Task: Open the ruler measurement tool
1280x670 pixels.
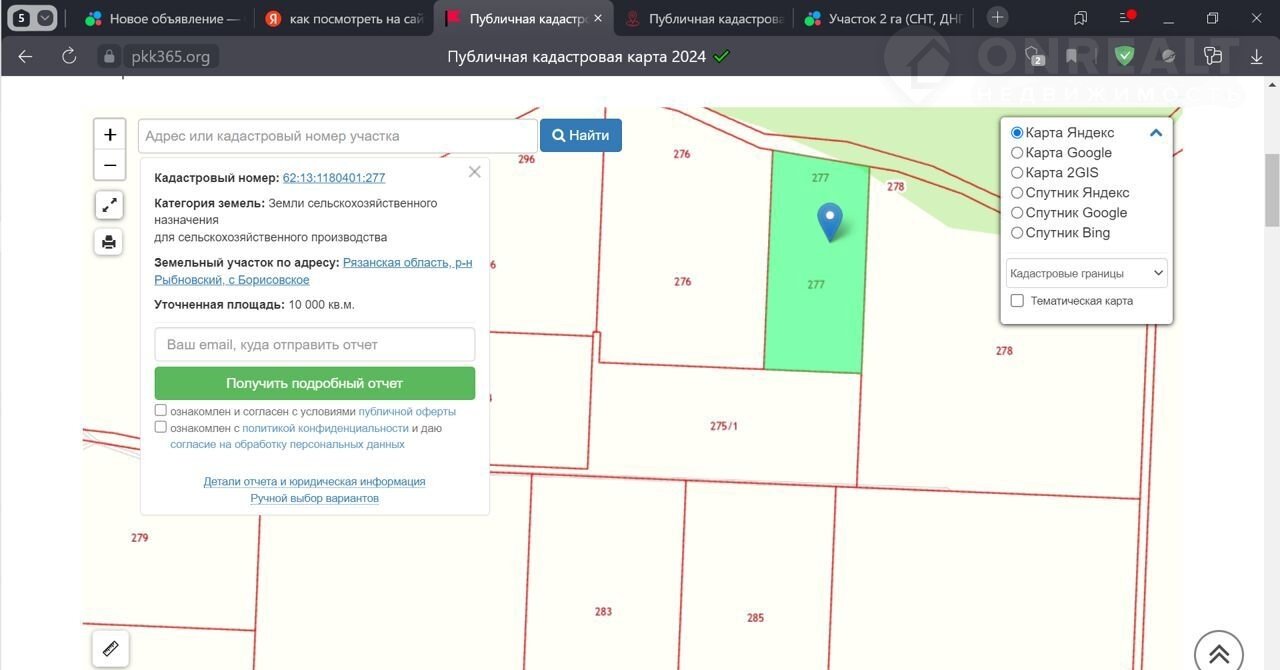Action: [110, 648]
